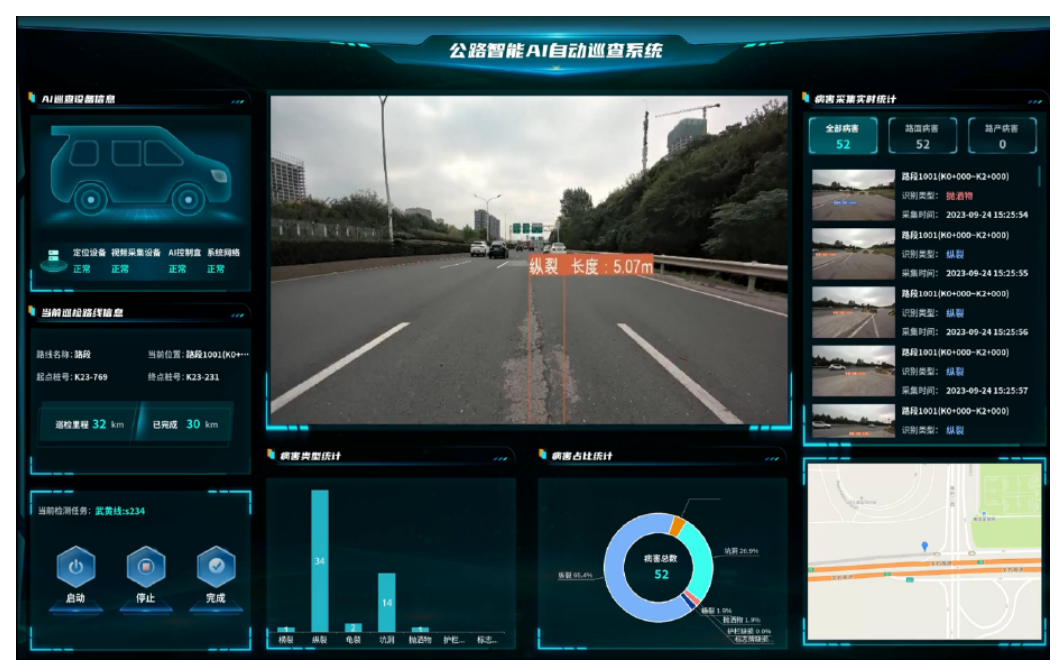The image size is (1058, 672).
Task: Click the 武黄线:s234 current task link
Action: 121,511
